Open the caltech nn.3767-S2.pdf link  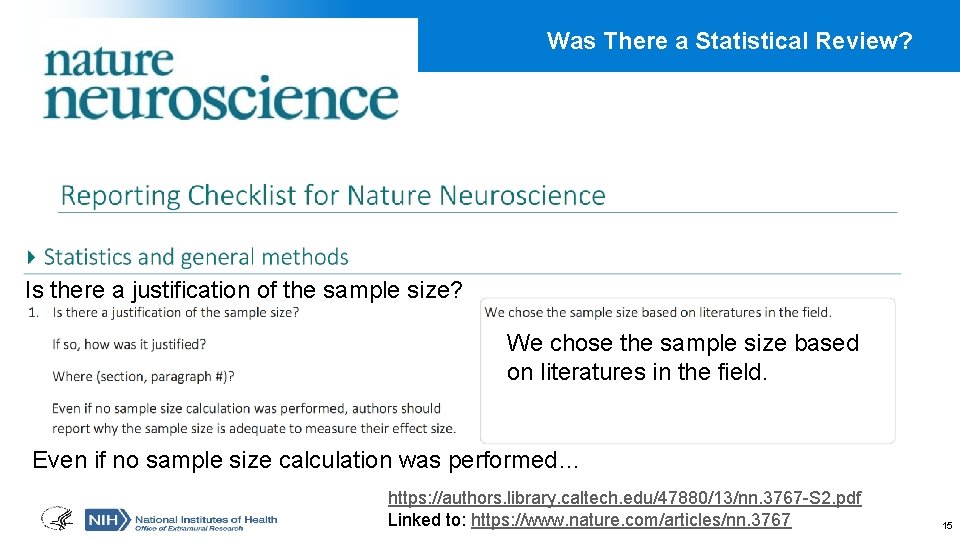pyautogui.click(x=624, y=497)
